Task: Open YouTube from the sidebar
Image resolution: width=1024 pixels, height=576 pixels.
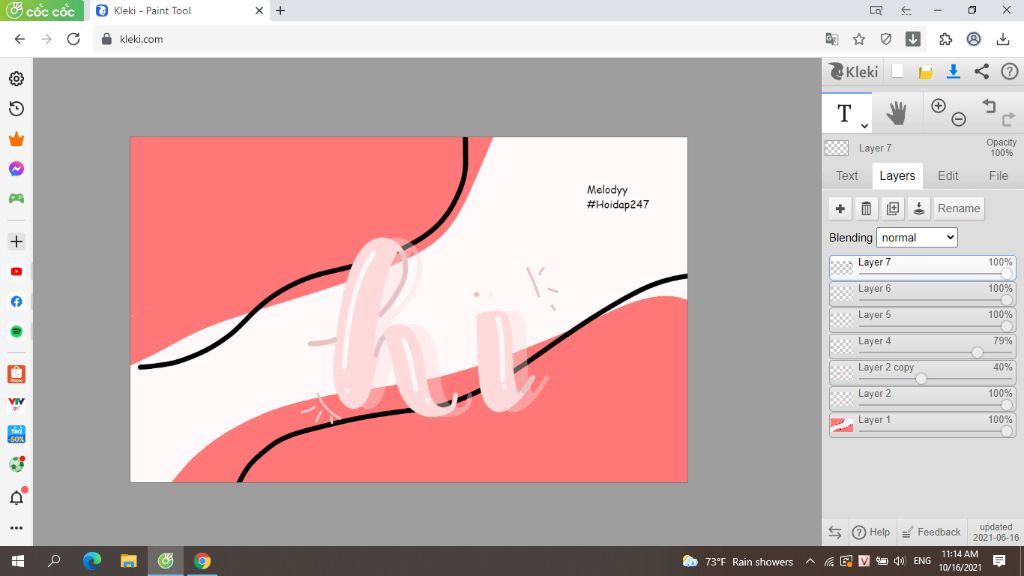Action: (x=16, y=272)
